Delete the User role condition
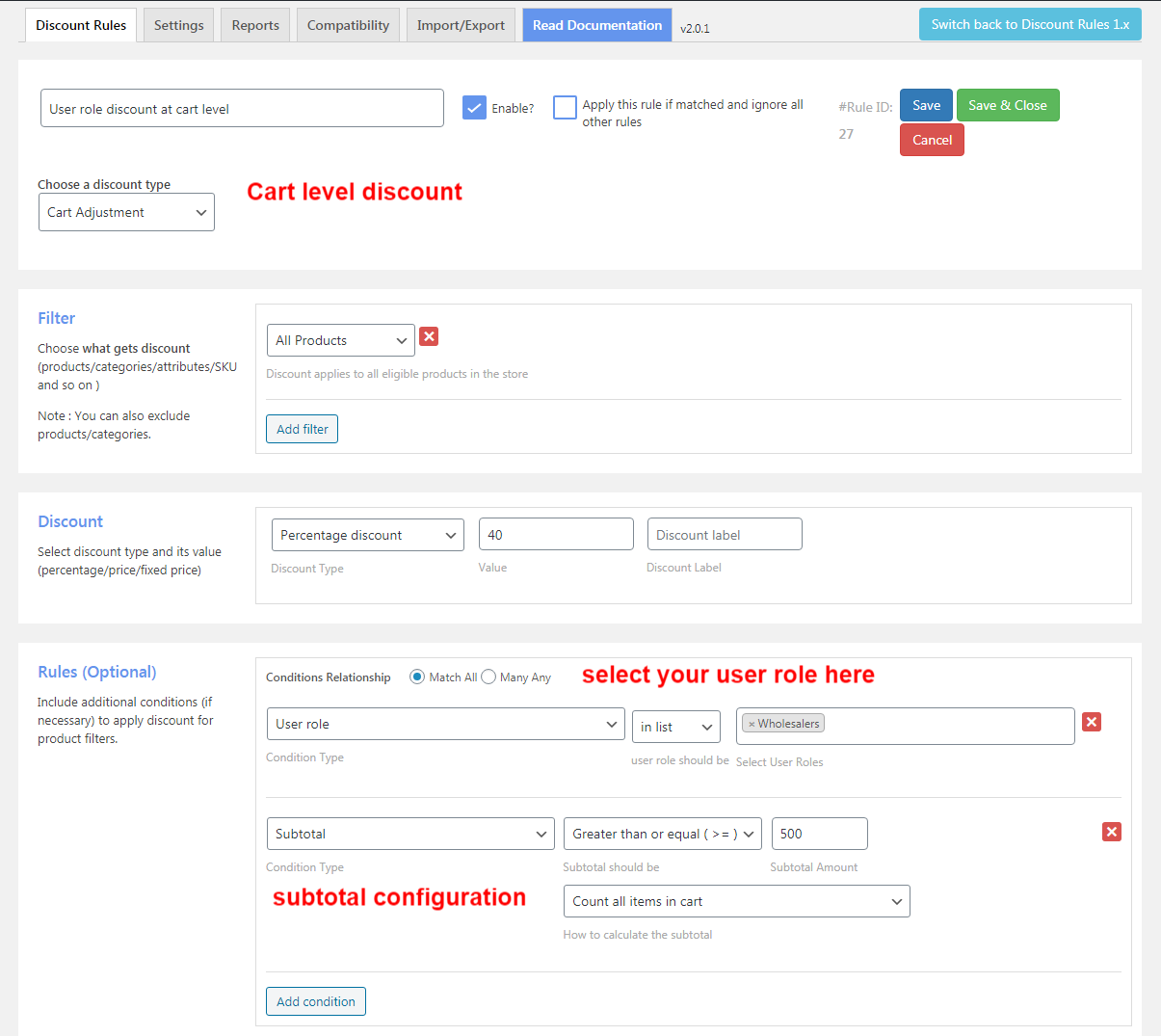This screenshot has width=1161, height=1036. pos(1092,722)
